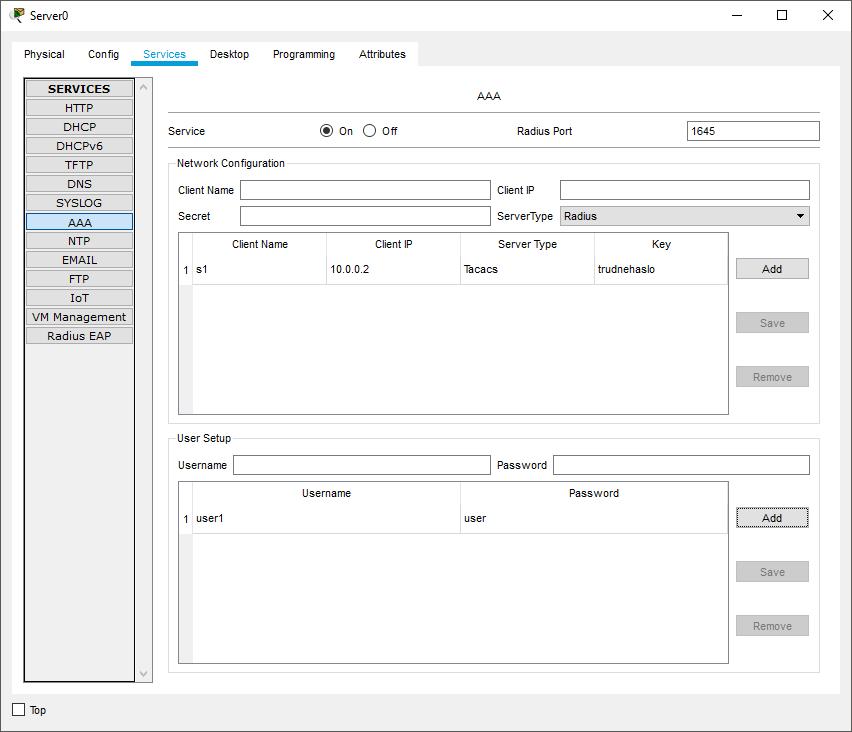852x732 pixels.
Task: Click the Client IP column header
Action: 393,245
